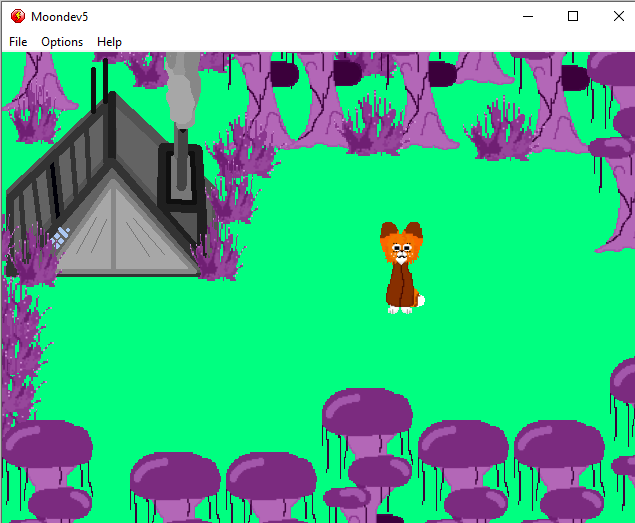
Task: Click the blue sparkle mark on the building
Action: [60, 237]
